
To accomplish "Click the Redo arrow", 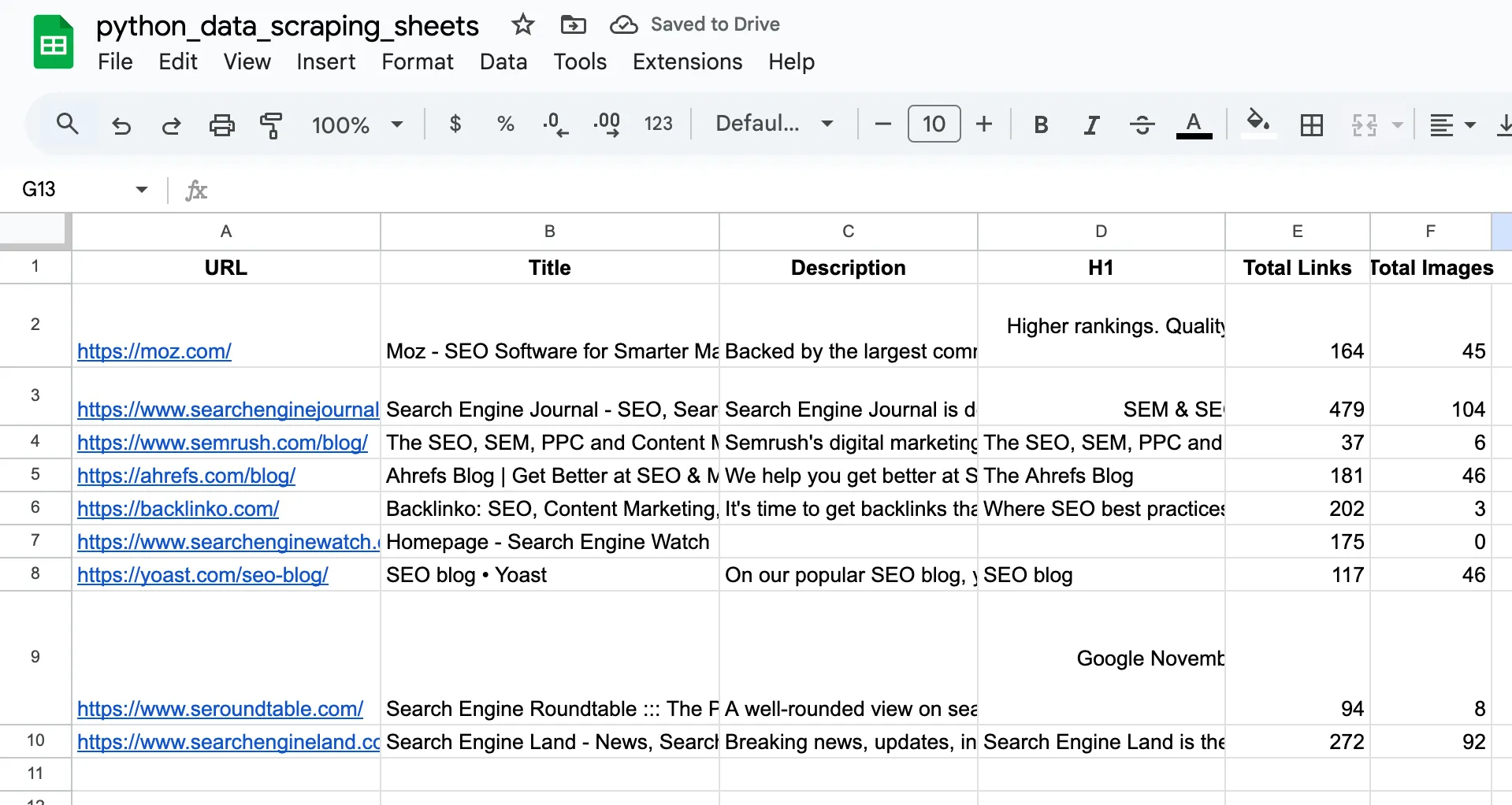I will [x=171, y=124].
